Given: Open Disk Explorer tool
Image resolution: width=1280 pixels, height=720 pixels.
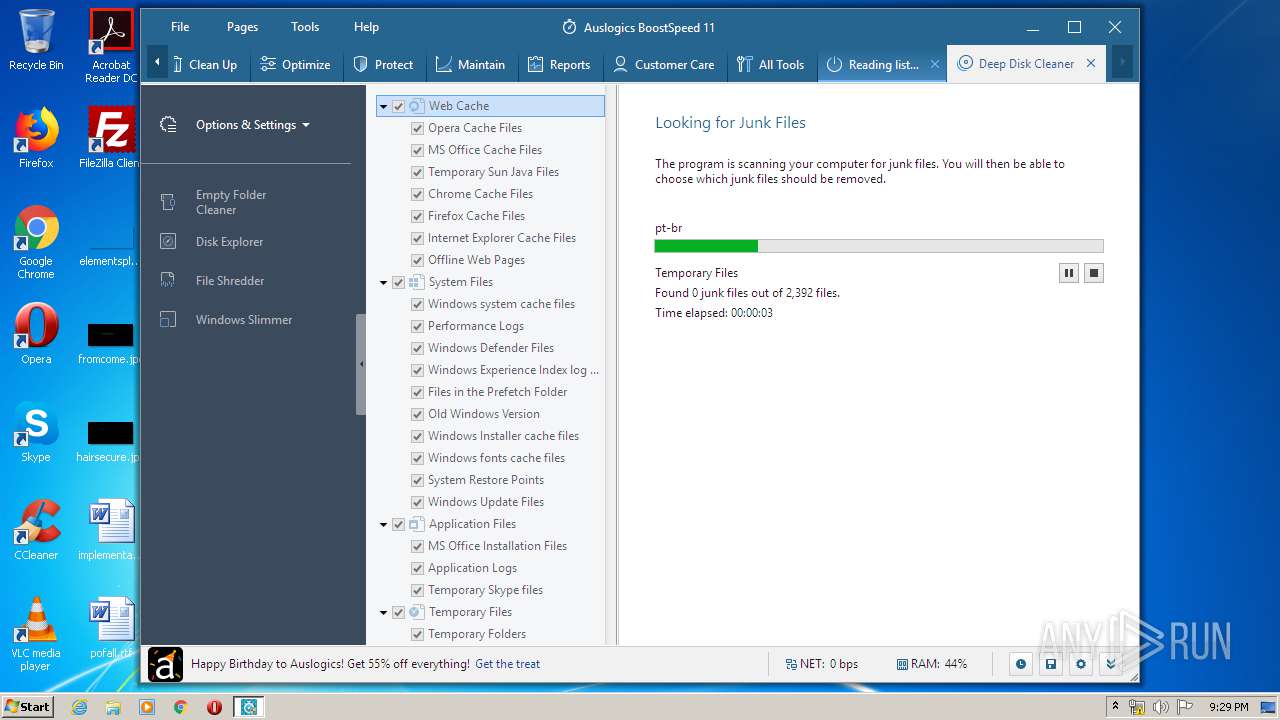Looking at the screenshot, I should tap(229, 241).
